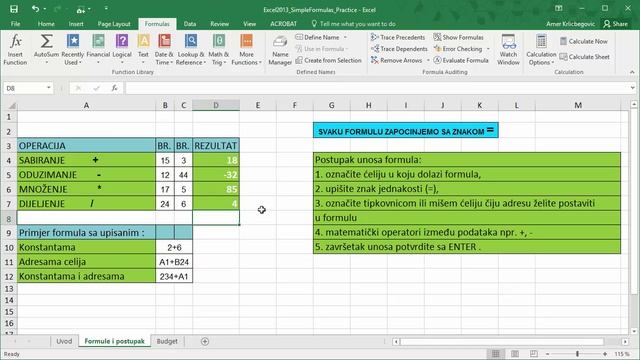Image resolution: width=640 pixels, height=360 pixels.
Task: Click Calculate Sheet
Action: pos(584,57)
